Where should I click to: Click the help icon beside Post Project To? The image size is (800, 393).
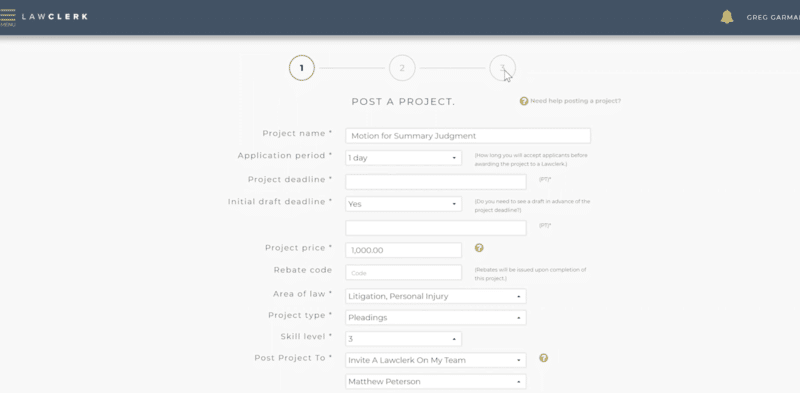coord(543,358)
